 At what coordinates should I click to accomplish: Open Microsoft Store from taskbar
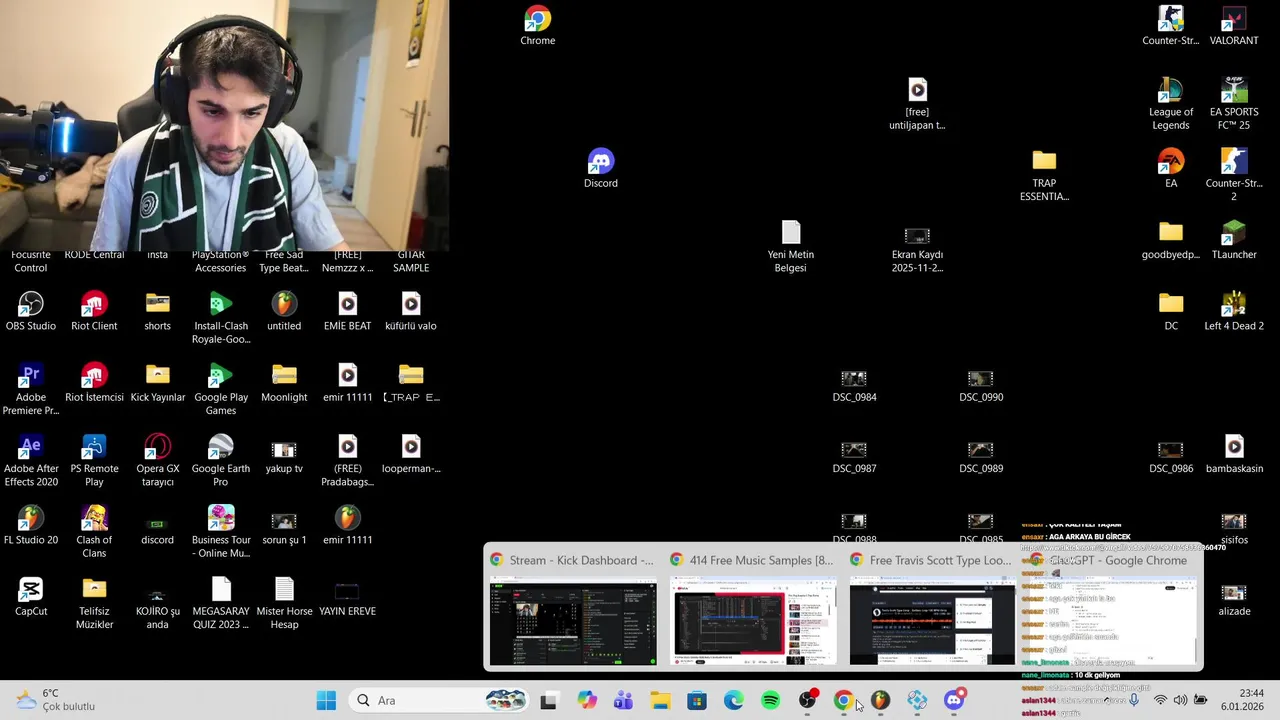click(697, 700)
